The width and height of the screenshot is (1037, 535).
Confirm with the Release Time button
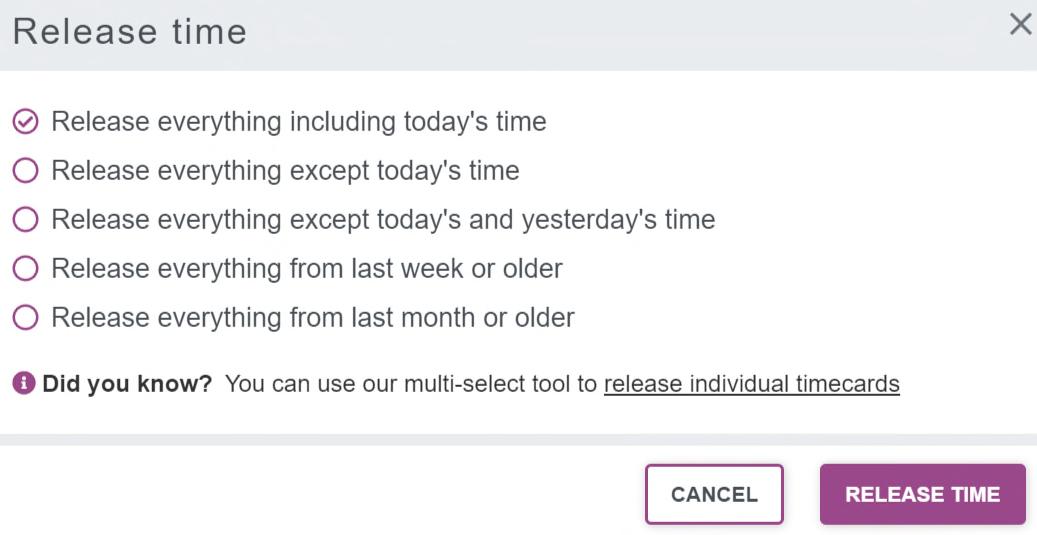922,494
